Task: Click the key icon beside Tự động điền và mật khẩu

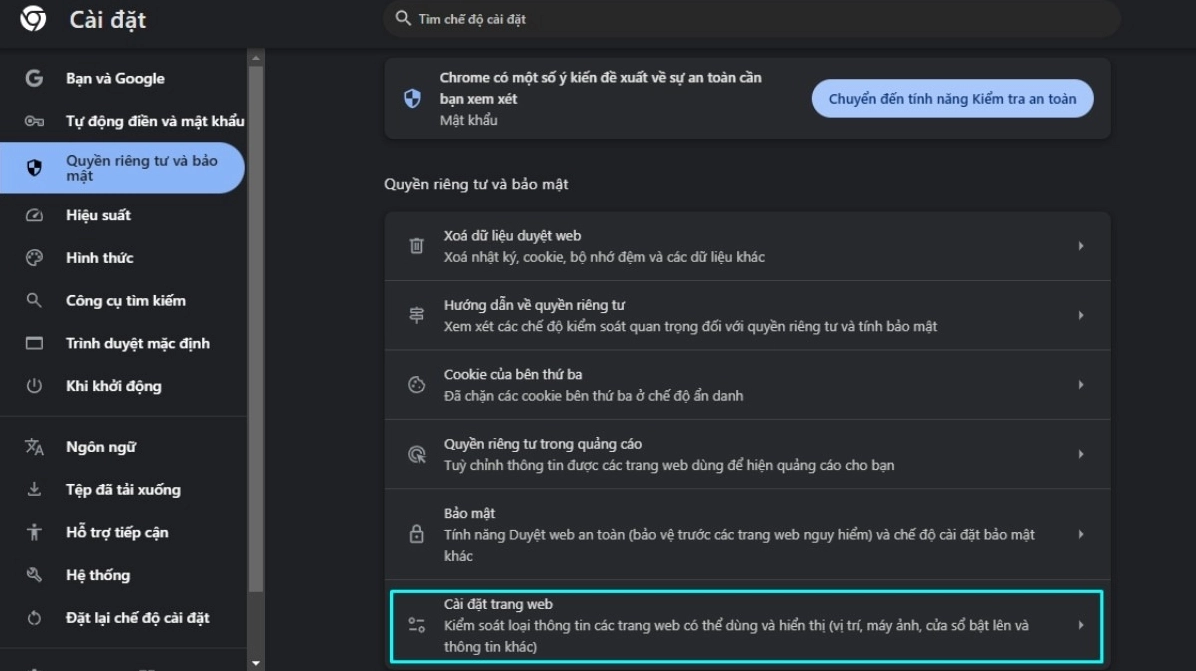Action: click(33, 121)
